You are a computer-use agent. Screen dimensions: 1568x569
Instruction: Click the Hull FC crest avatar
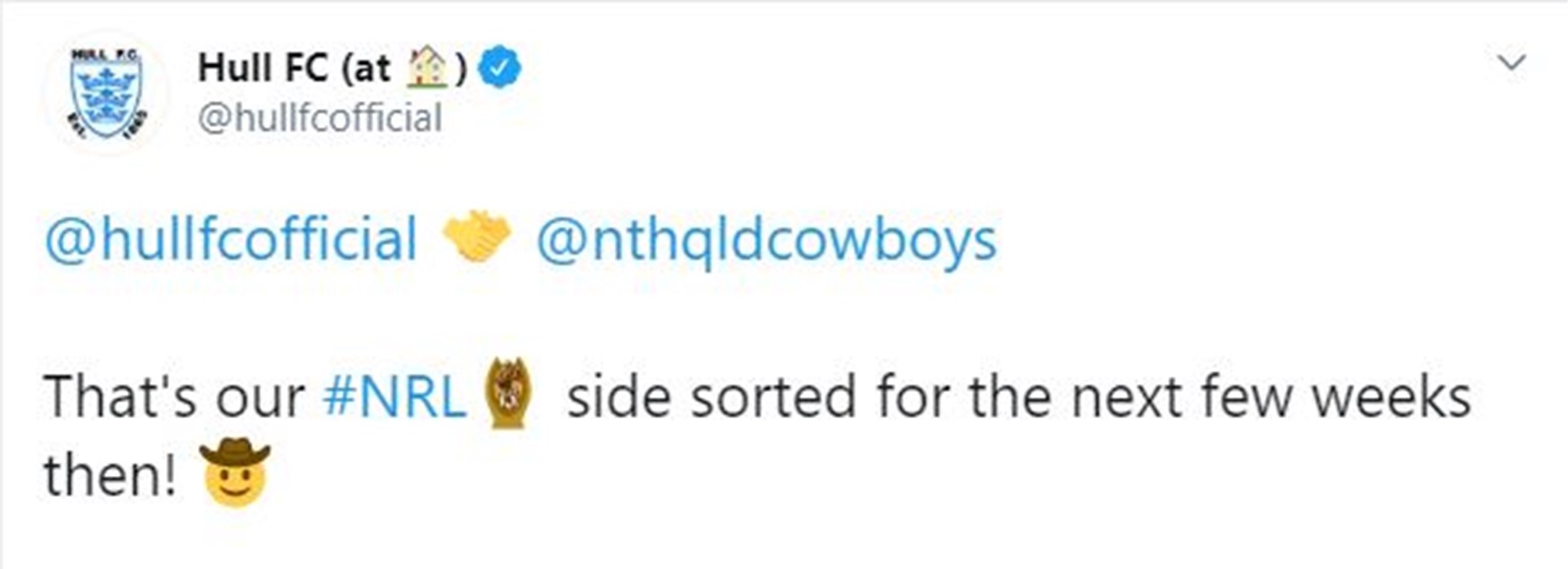click(x=106, y=93)
